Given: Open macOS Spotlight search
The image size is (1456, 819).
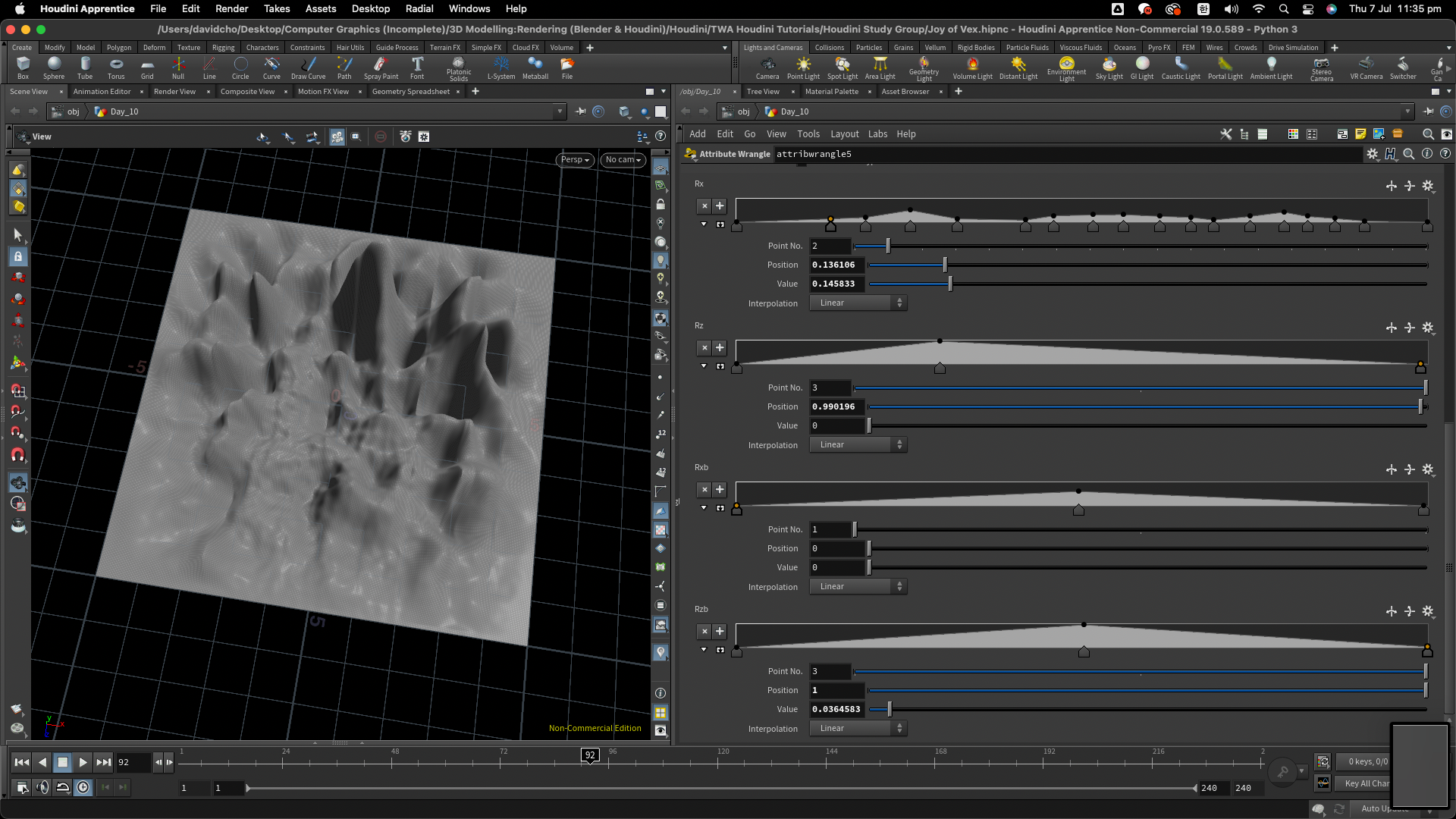Looking at the screenshot, I should [1283, 9].
